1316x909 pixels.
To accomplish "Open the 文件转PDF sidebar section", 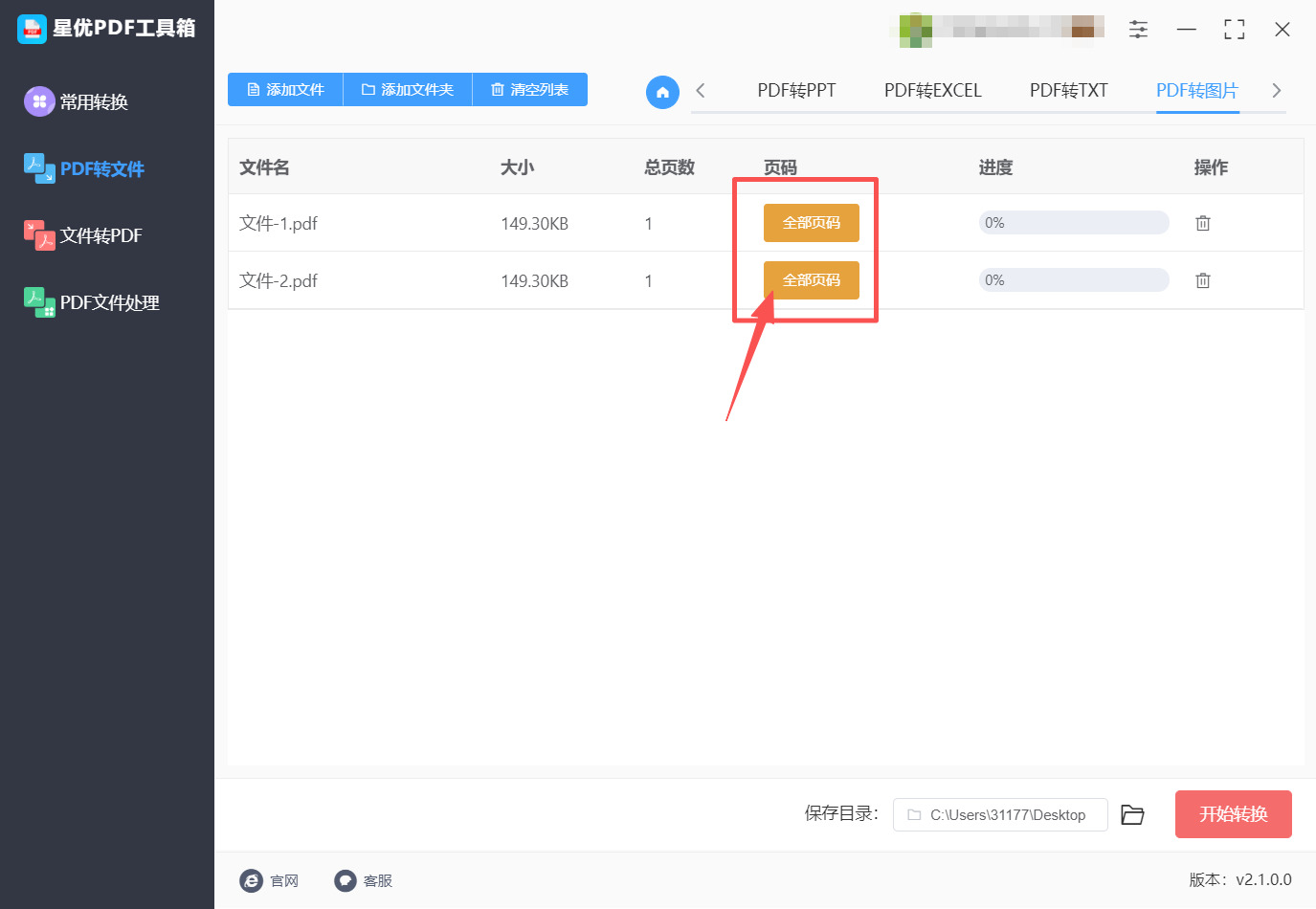I will (x=83, y=235).
